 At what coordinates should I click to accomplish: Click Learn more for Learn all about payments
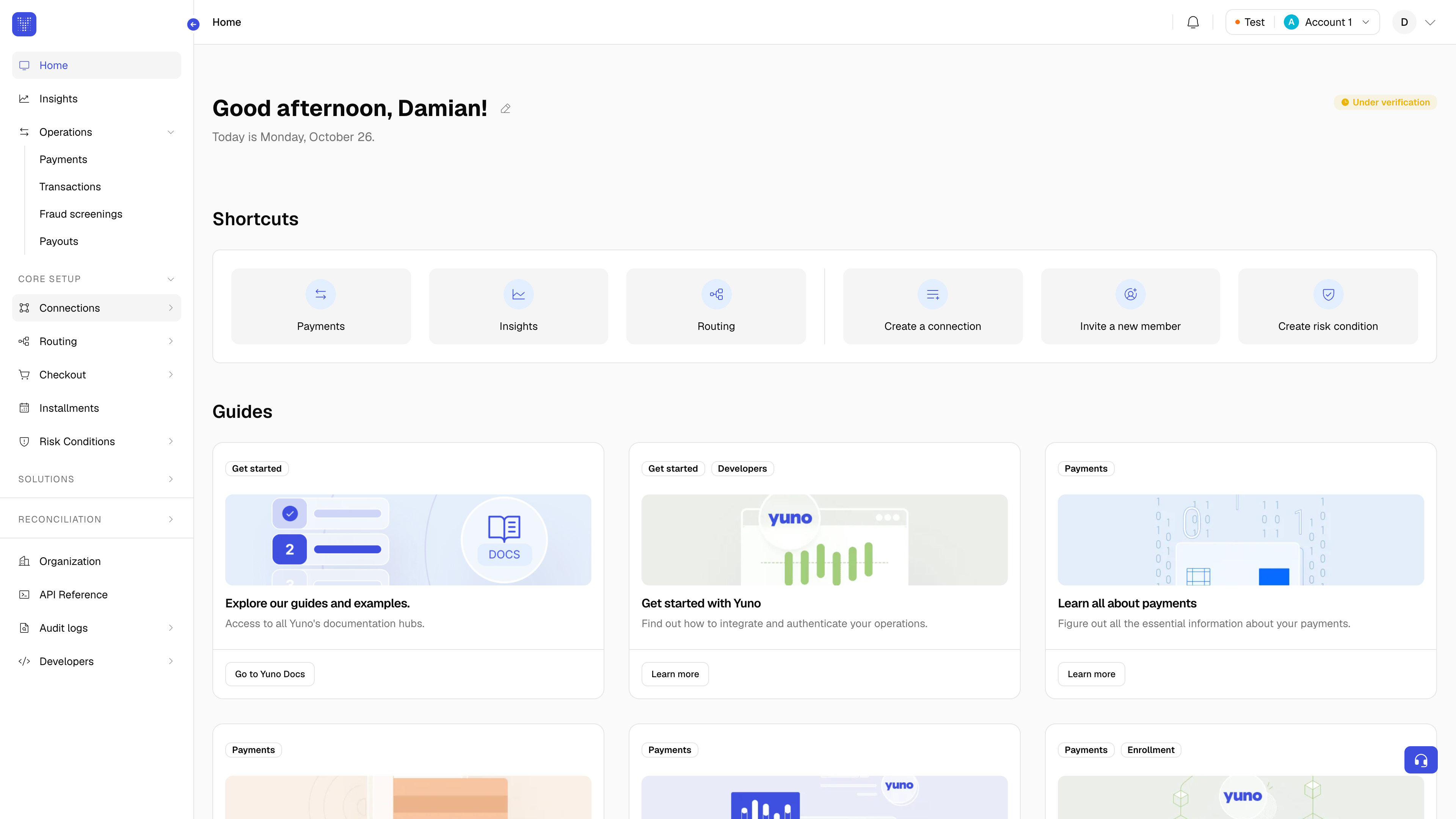(1091, 674)
